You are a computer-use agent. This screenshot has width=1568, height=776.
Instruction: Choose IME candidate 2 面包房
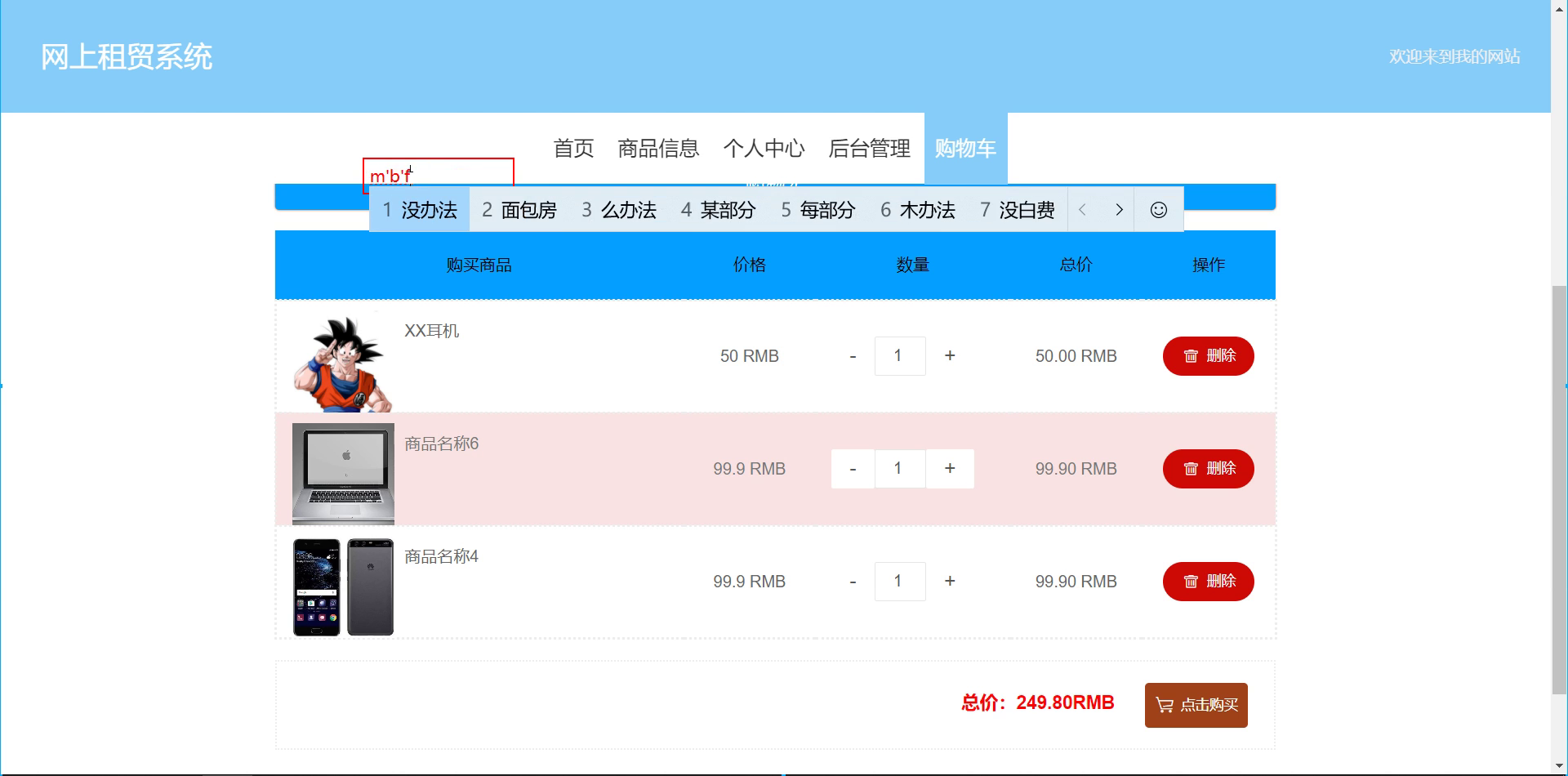tap(519, 210)
